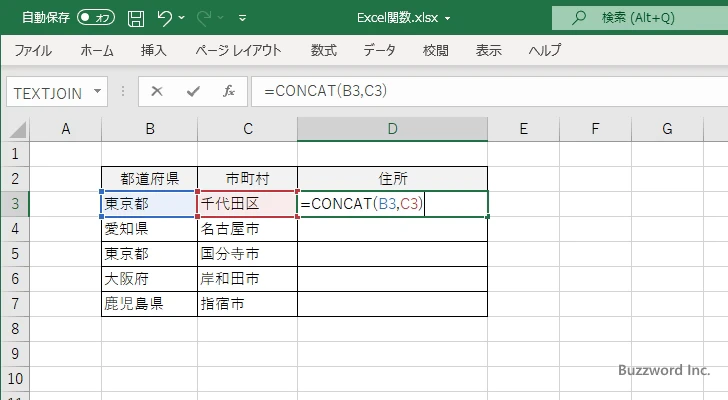Select row 1 header
Image resolution: width=728 pixels, height=400 pixels.
[x=15, y=154]
